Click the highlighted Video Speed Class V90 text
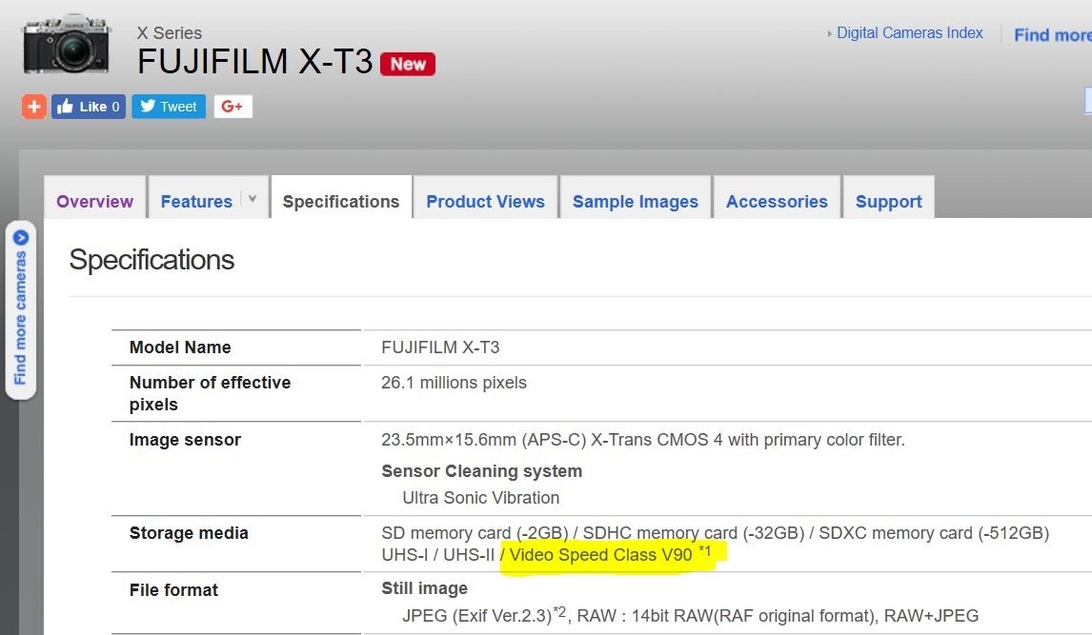Viewport: 1092px width, 635px height. [x=600, y=555]
